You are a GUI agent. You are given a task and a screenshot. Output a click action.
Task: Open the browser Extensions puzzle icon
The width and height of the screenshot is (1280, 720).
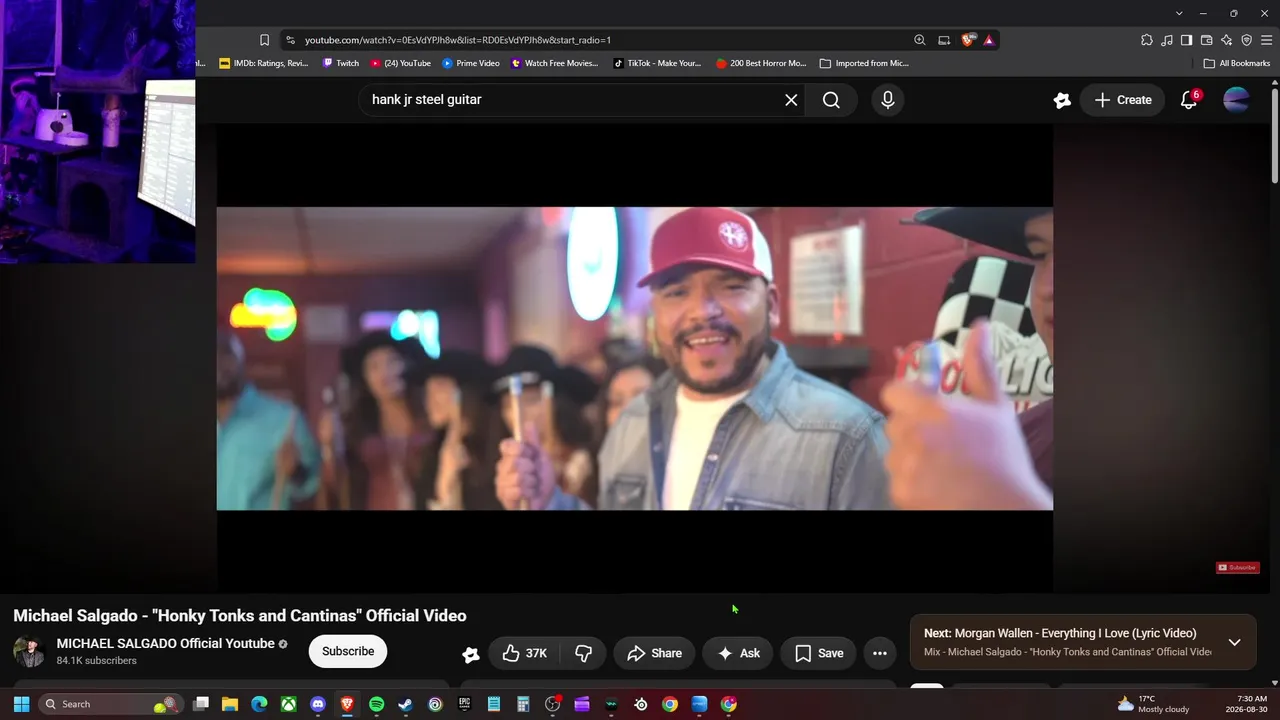[x=1147, y=40]
